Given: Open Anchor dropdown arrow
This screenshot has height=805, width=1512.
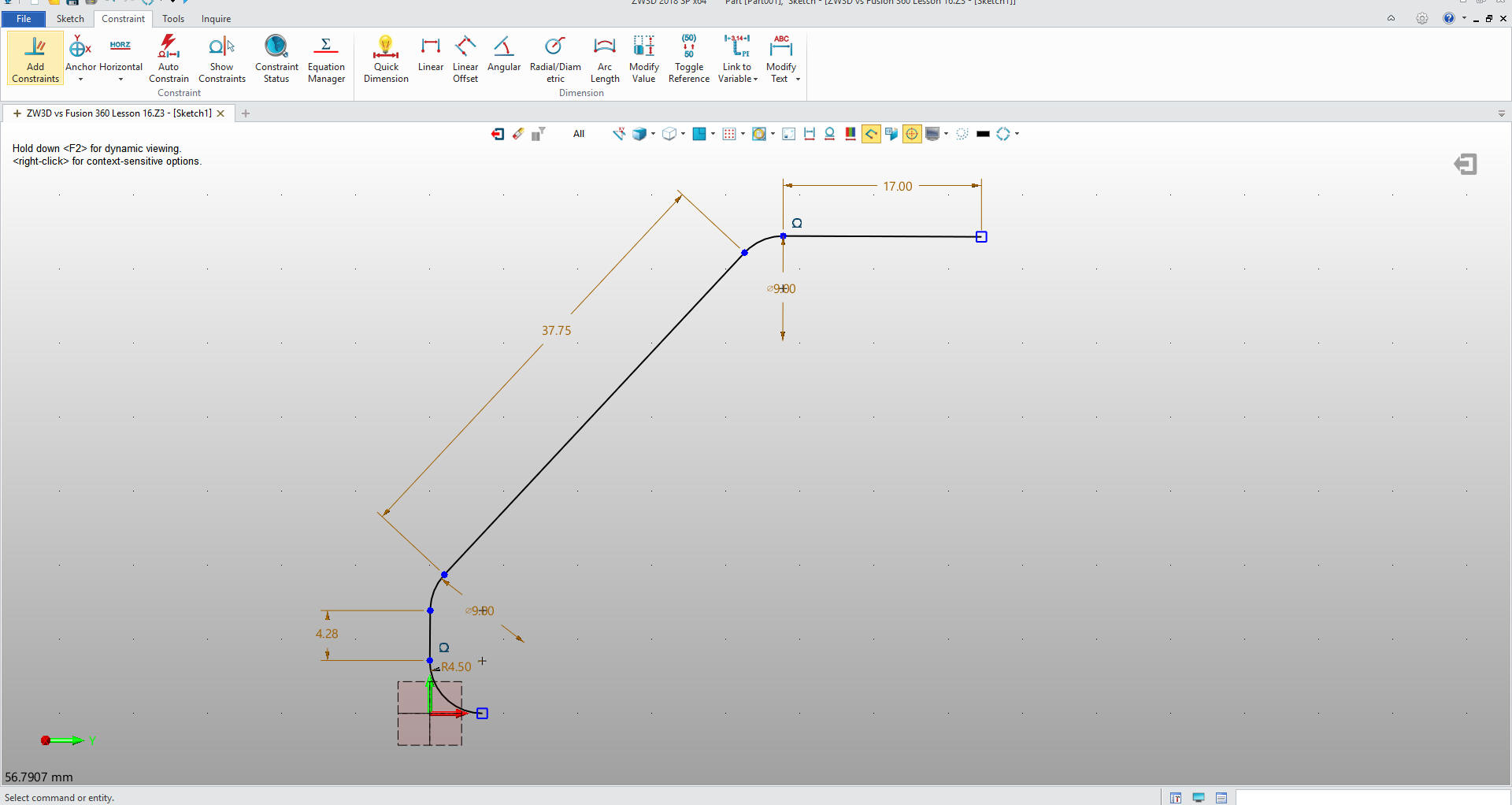Looking at the screenshot, I should click(x=80, y=80).
